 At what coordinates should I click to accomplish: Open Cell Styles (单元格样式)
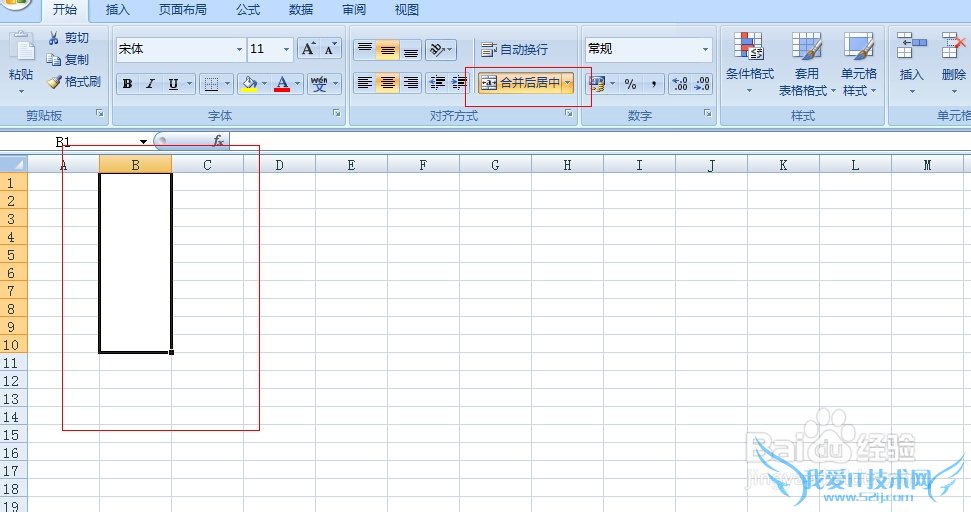pos(859,64)
